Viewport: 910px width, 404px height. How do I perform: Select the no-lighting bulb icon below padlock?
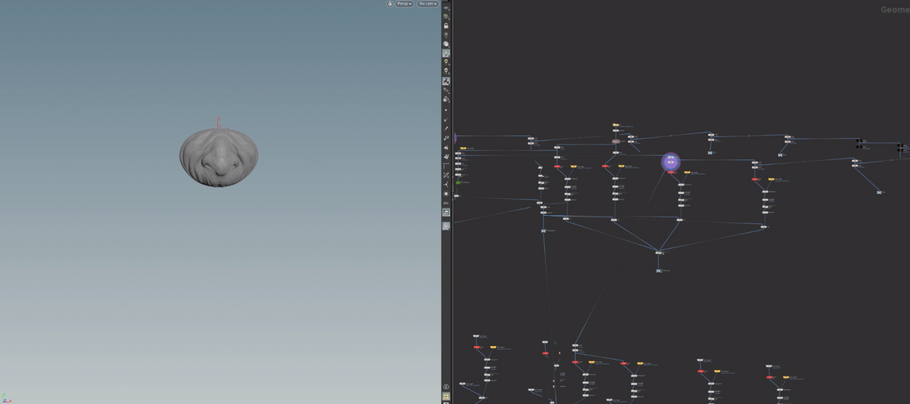tap(446, 35)
